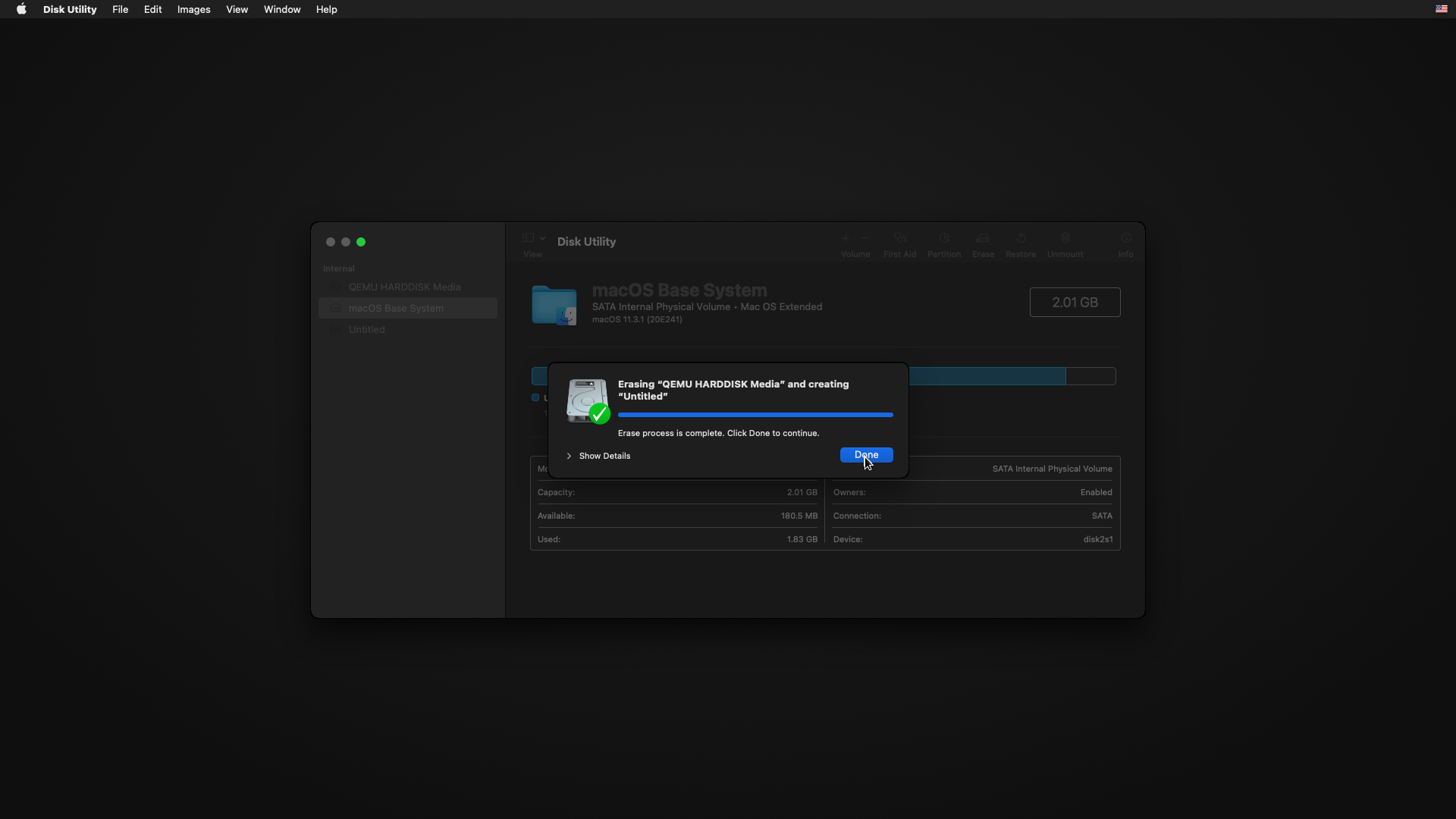1456x819 pixels.
Task: Click the add volume plus icon
Action: (x=846, y=238)
